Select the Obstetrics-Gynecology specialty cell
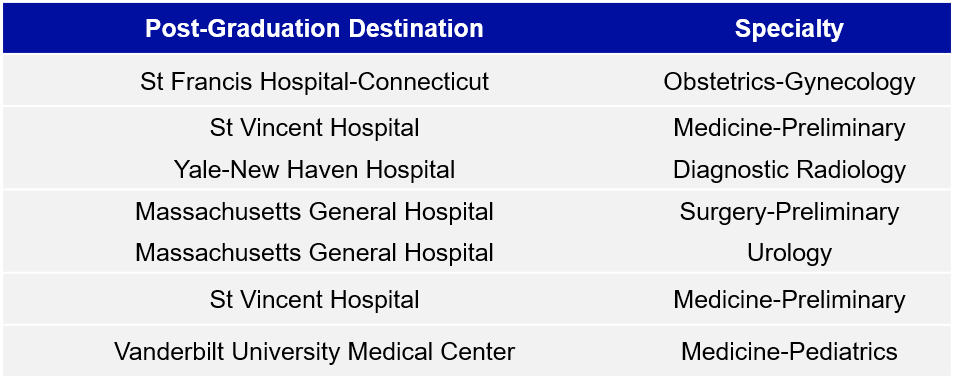Viewport: 955px width, 382px height. [789, 82]
